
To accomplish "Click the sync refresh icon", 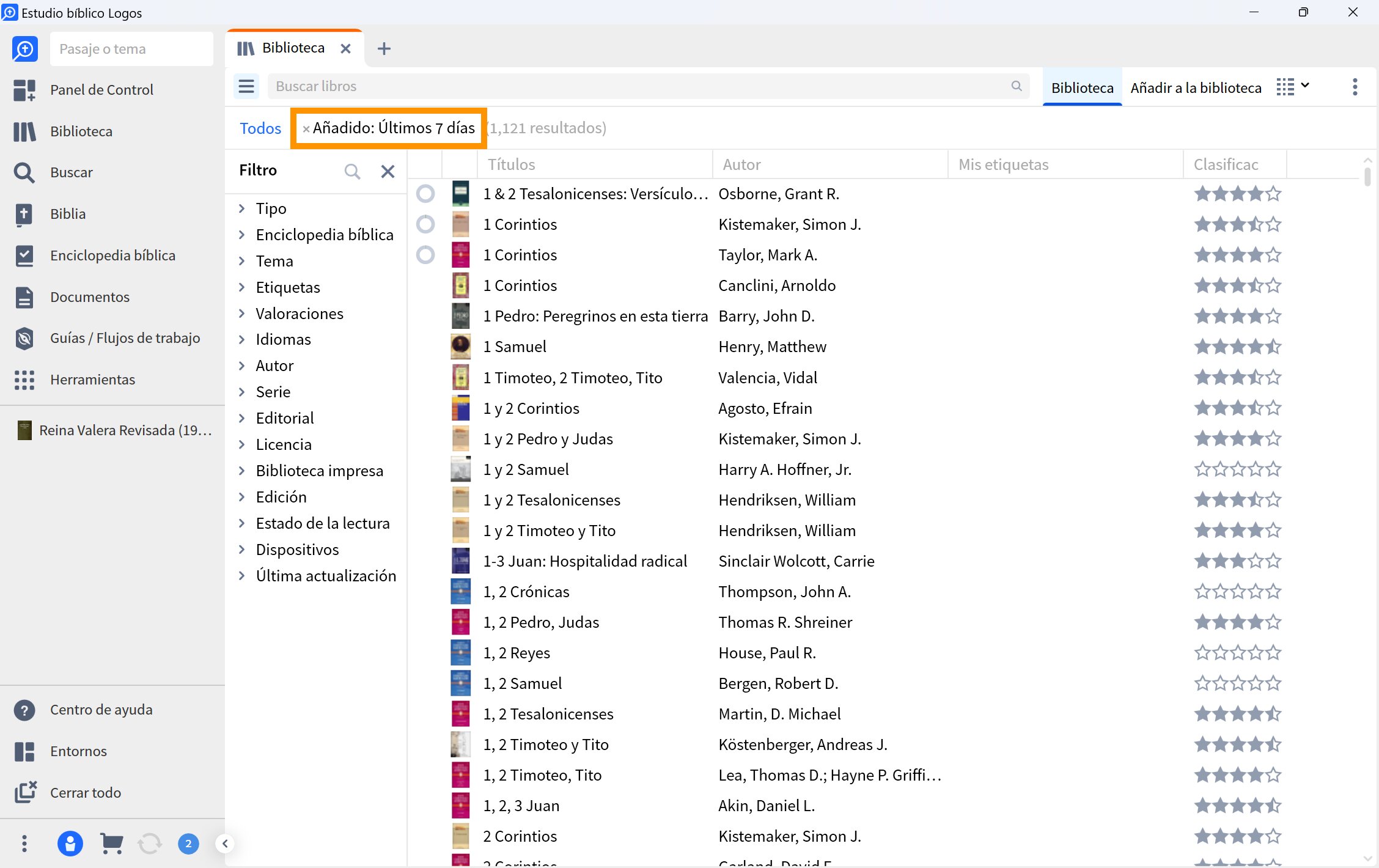I will point(150,844).
